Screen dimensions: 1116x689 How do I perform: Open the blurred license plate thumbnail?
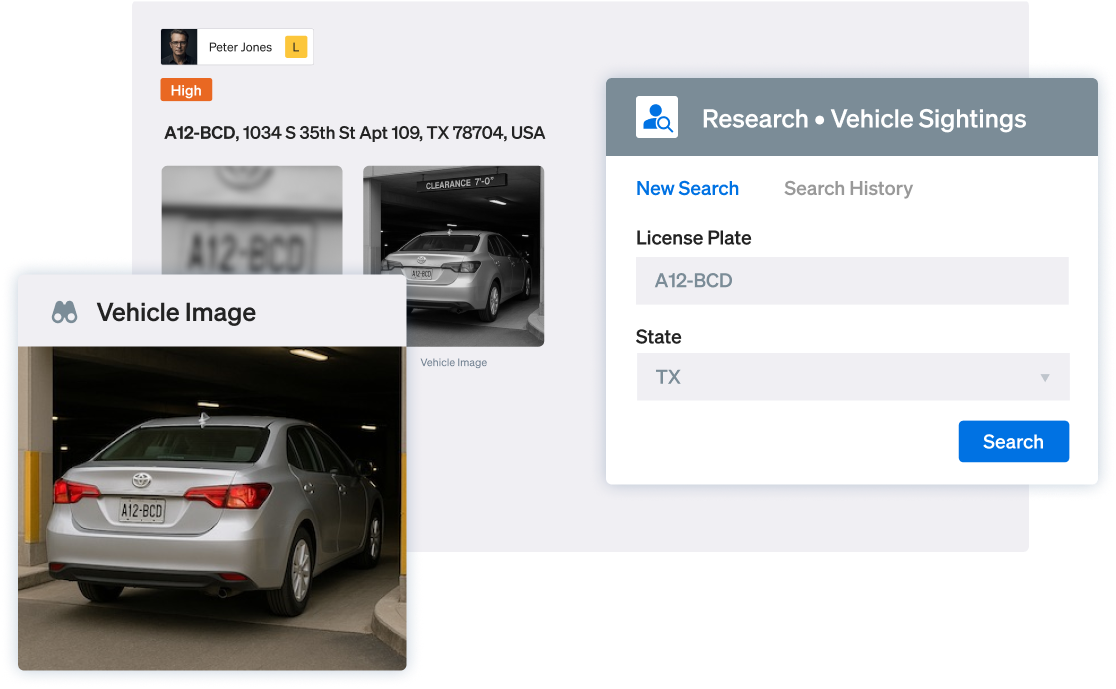pos(252,220)
